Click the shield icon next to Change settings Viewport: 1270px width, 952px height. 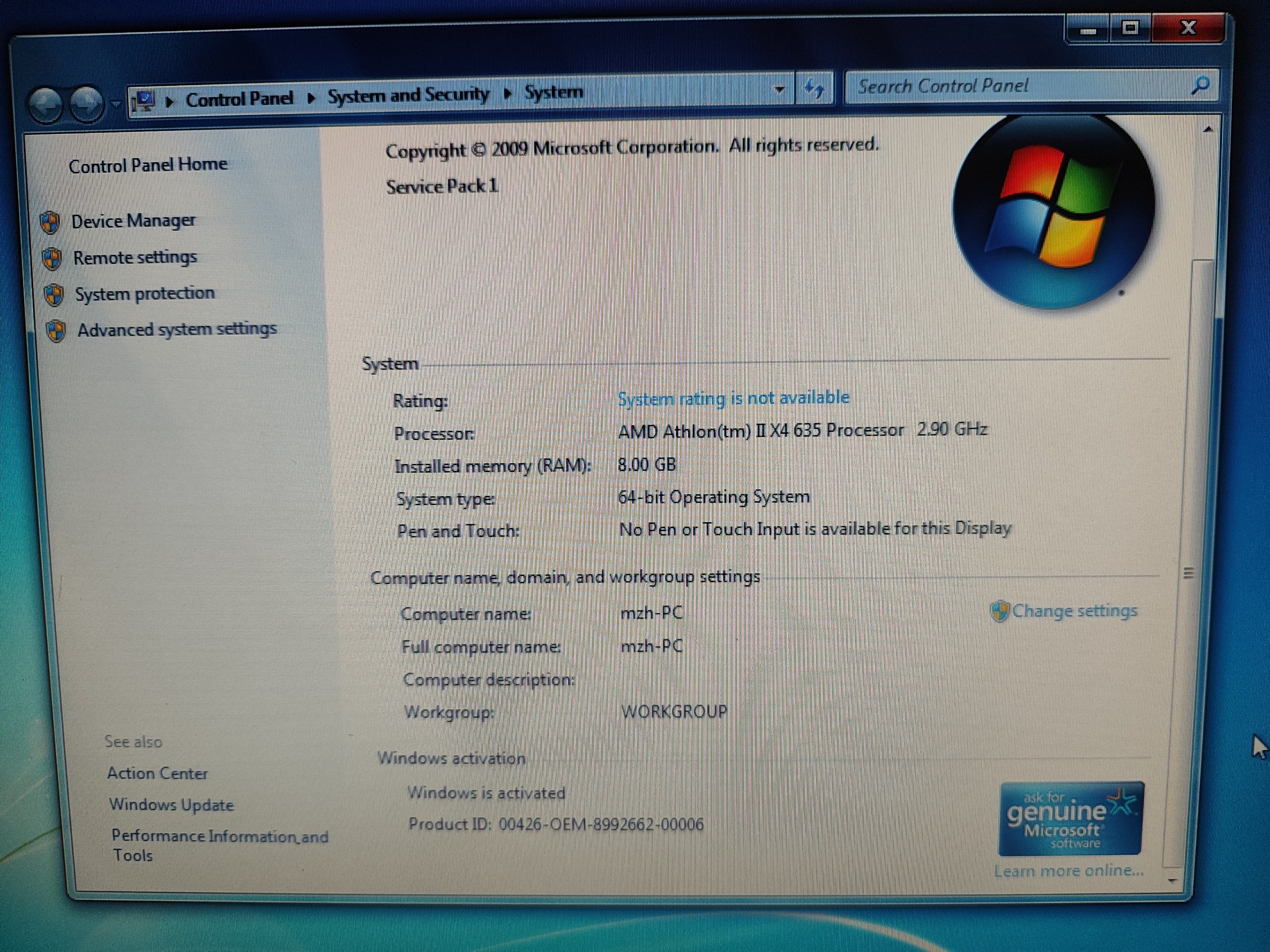click(1000, 611)
